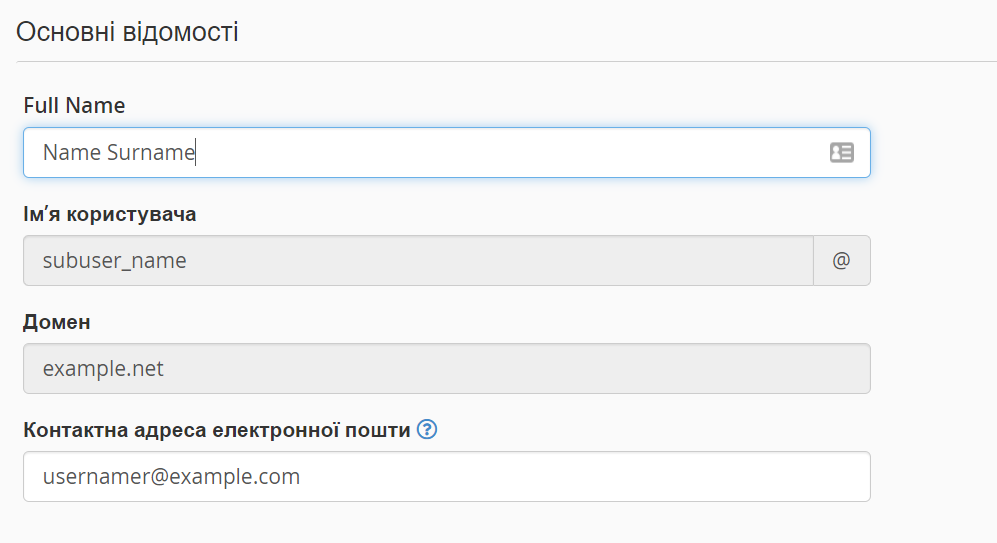Image resolution: width=997 pixels, height=543 pixels.
Task: Click the "example.net" text under Домен
Action: coord(103,369)
